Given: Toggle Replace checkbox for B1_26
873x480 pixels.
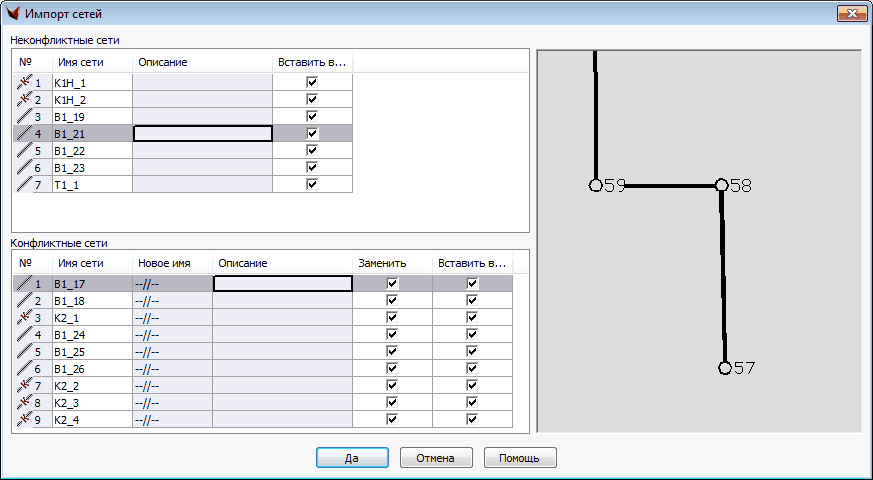Looking at the screenshot, I should (x=392, y=369).
